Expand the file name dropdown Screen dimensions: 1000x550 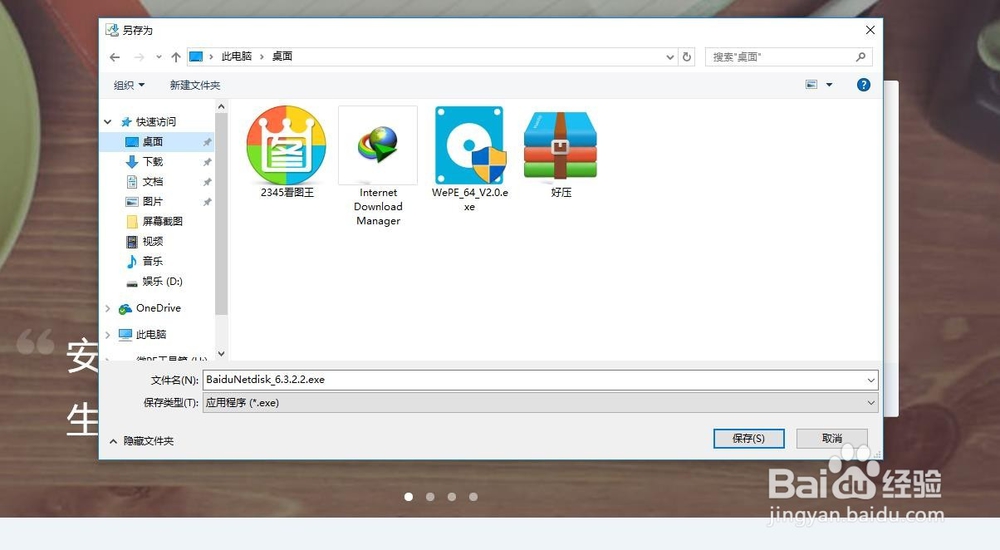pyautogui.click(x=871, y=380)
